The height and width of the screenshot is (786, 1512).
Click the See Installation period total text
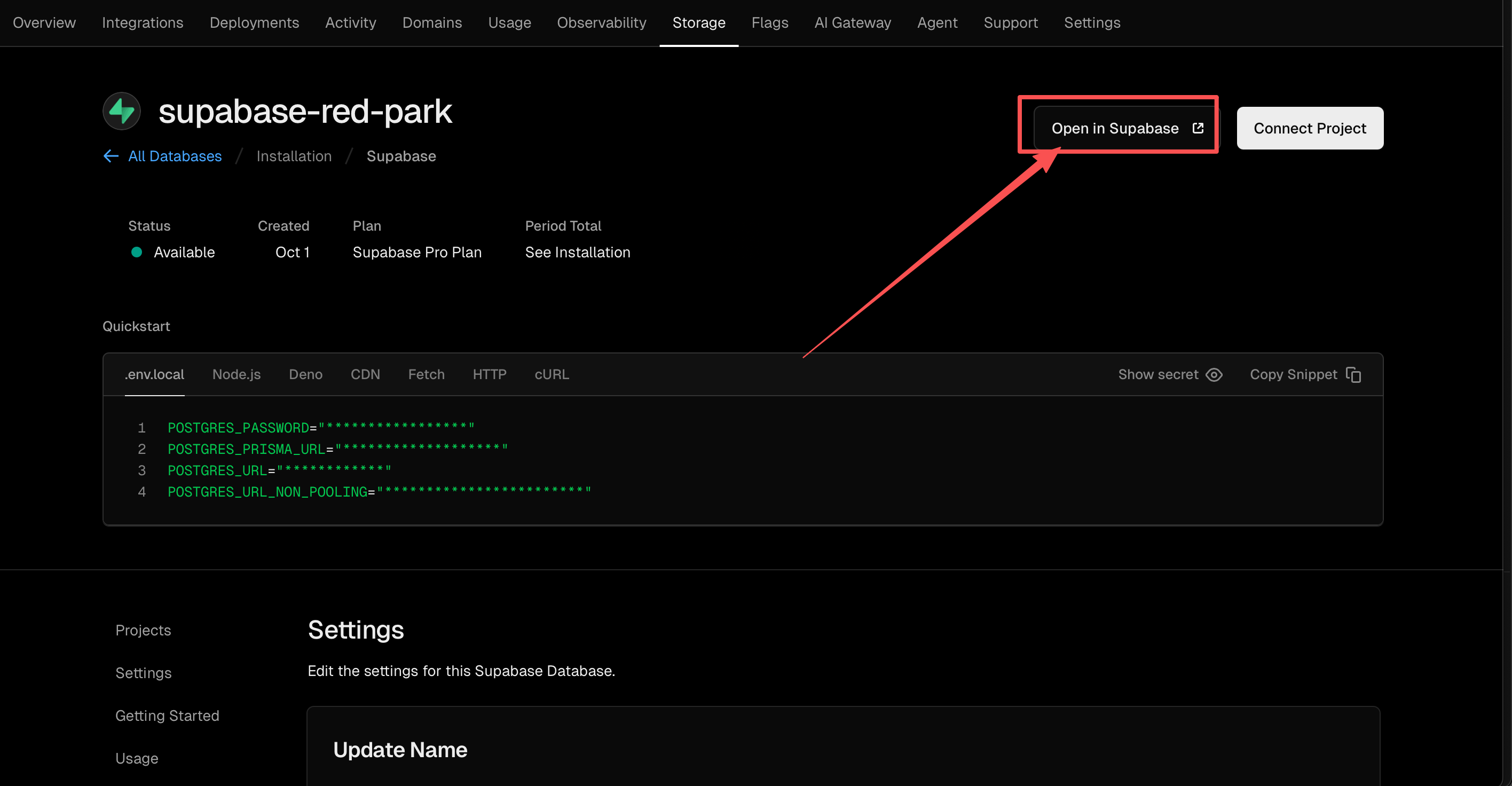coord(577,253)
